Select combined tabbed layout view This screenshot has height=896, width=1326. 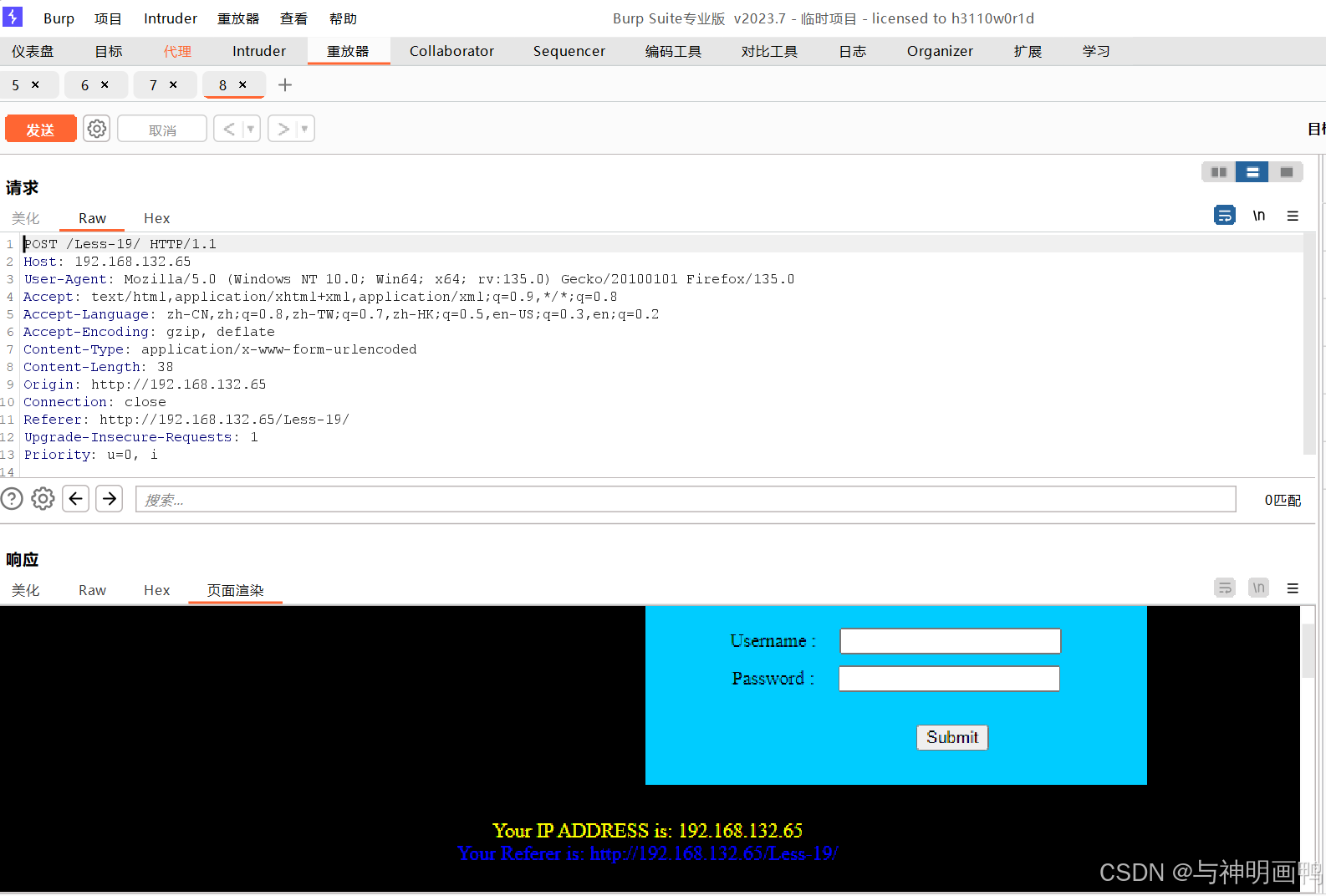tap(1287, 171)
